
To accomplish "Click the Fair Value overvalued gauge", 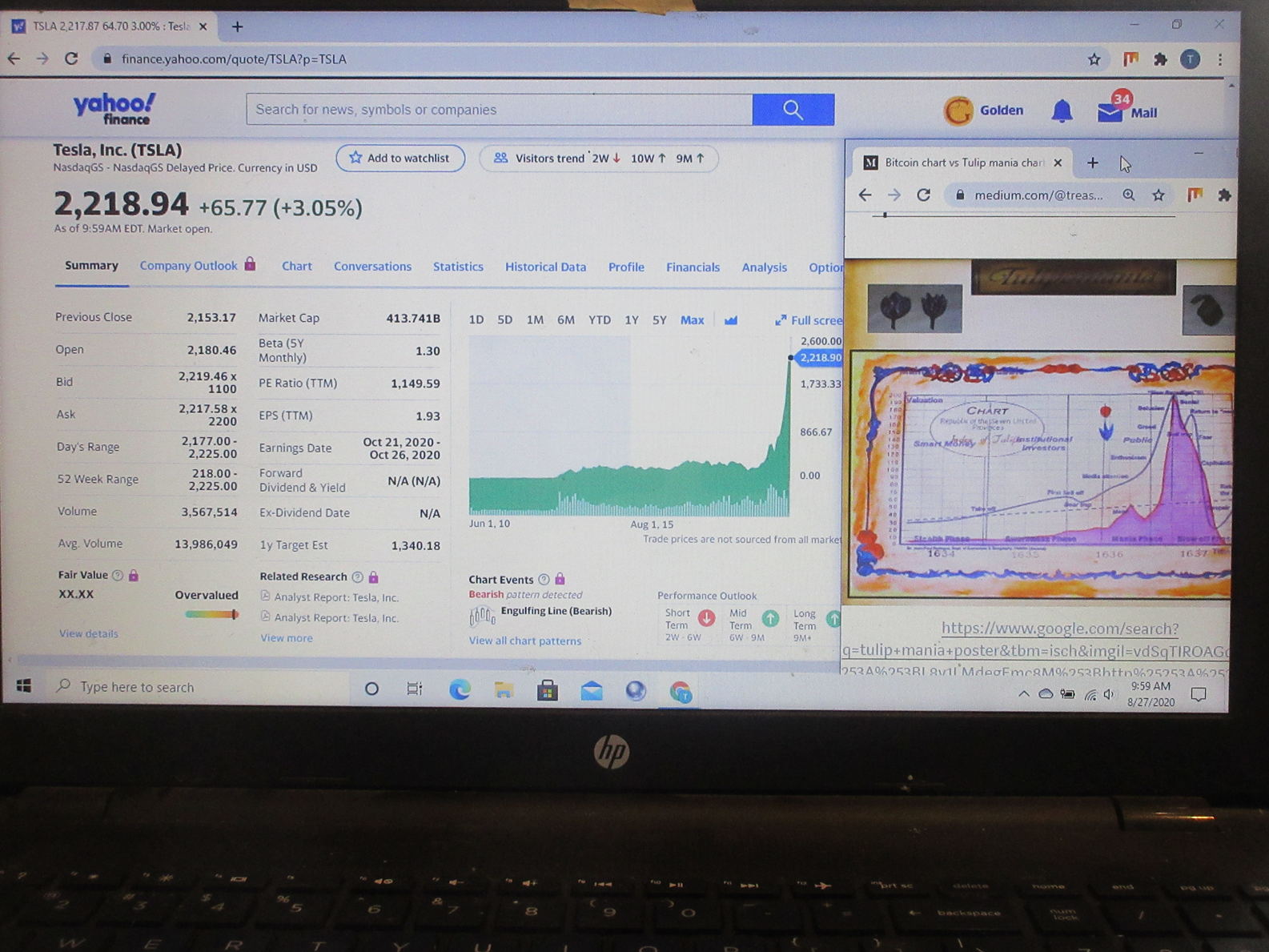I will pos(211,614).
